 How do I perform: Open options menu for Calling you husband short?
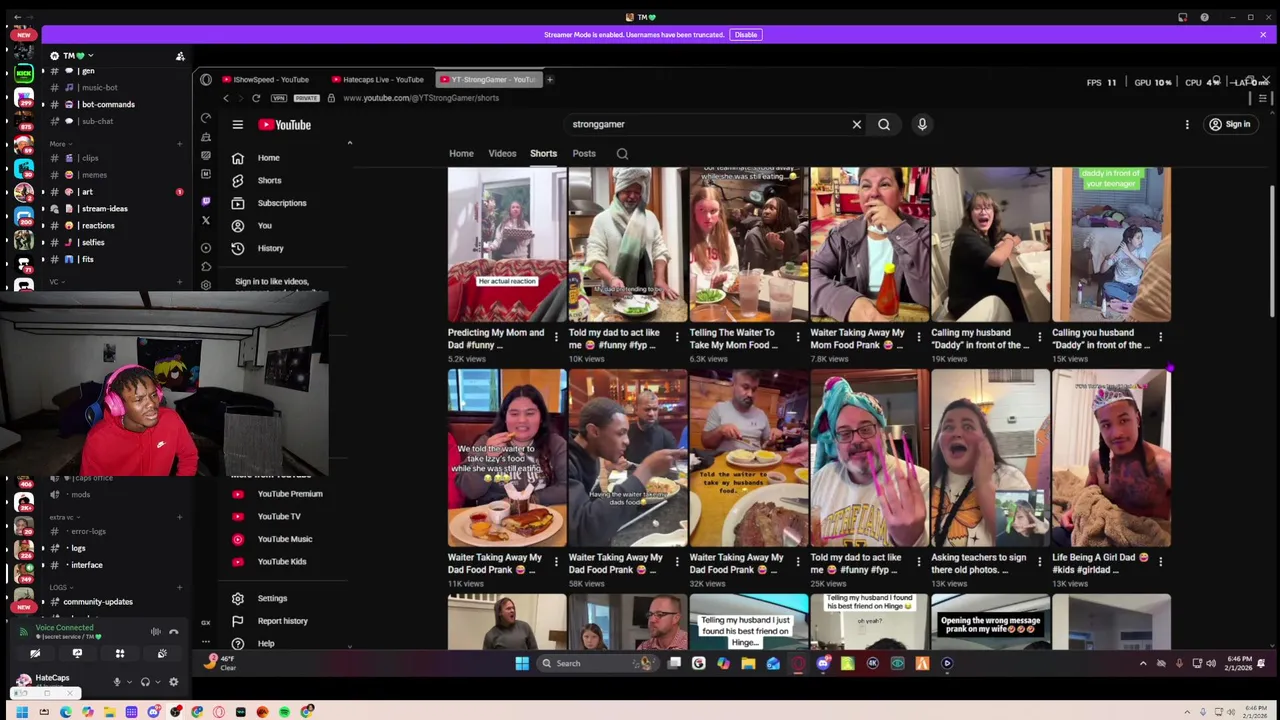pyautogui.click(x=1160, y=337)
